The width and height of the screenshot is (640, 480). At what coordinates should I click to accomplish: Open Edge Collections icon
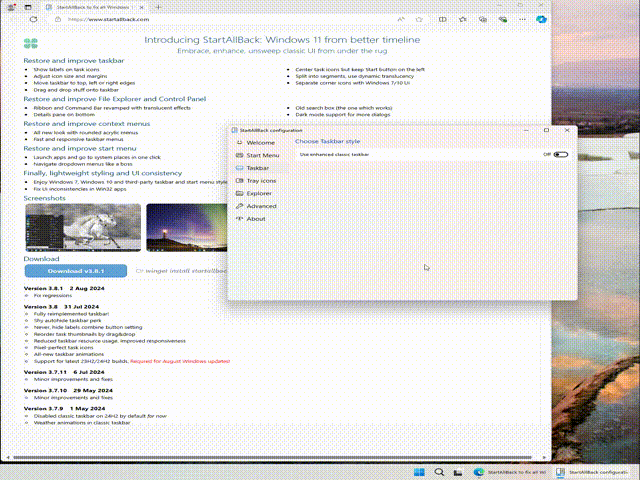(x=482, y=19)
